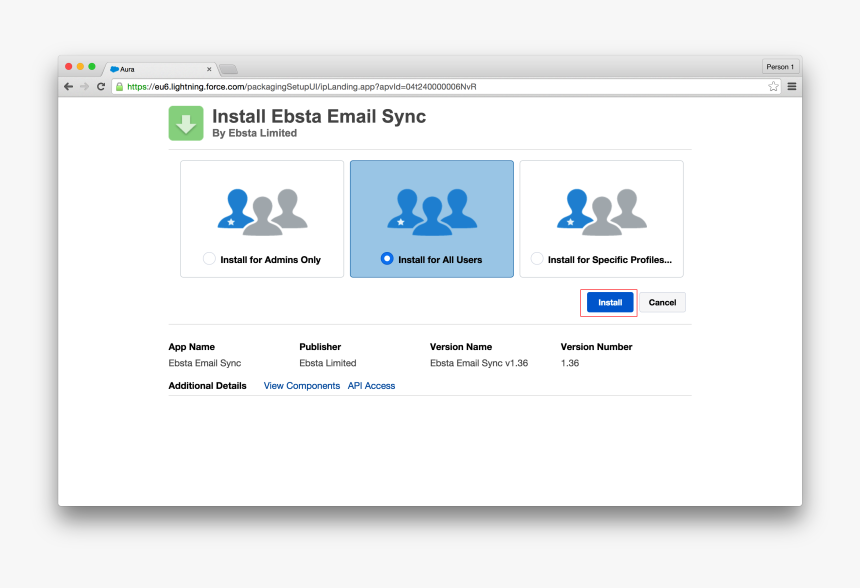Click the yellow minimize window button
Image resolution: width=860 pixels, height=588 pixels.
(x=80, y=66)
